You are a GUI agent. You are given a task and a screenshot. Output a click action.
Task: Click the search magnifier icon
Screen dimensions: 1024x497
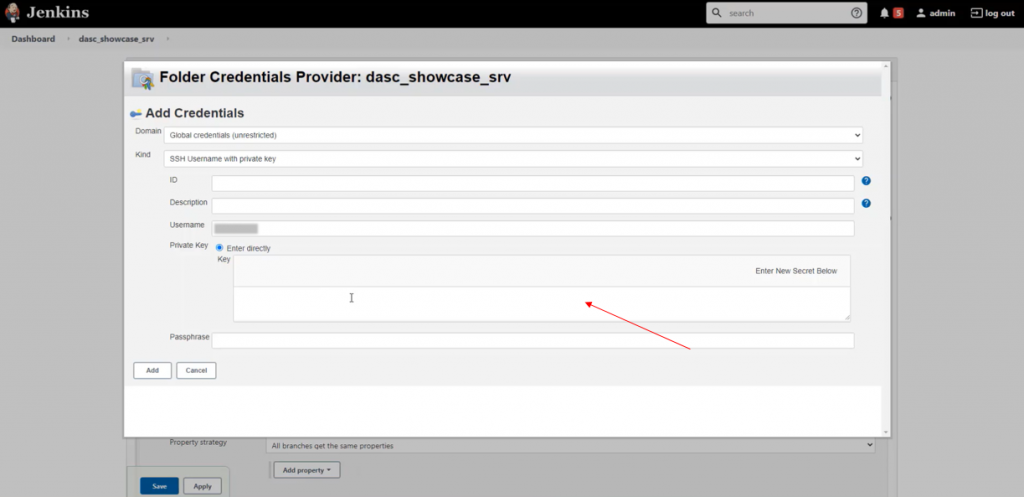[x=716, y=13]
